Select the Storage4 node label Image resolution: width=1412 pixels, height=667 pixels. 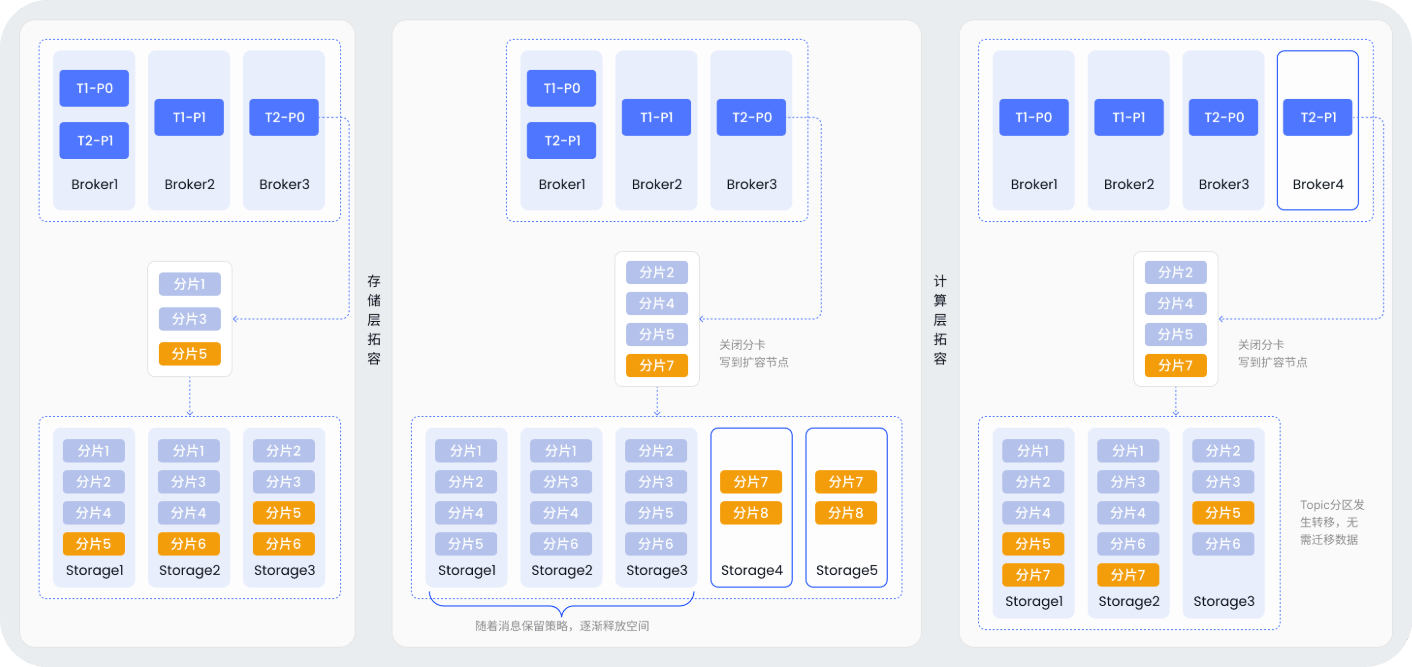tap(751, 570)
